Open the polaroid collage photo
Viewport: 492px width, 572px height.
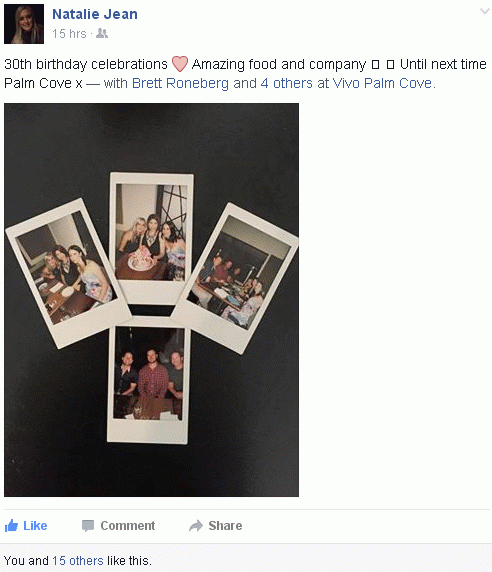(x=151, y=300)
